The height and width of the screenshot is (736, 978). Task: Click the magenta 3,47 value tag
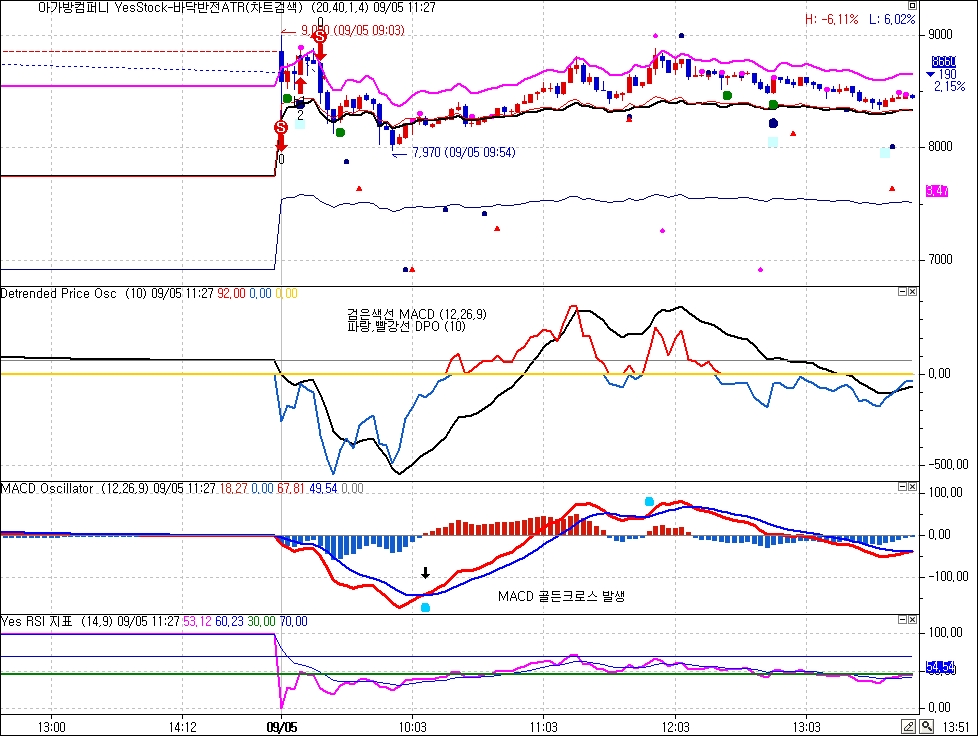tap(937, 191)
